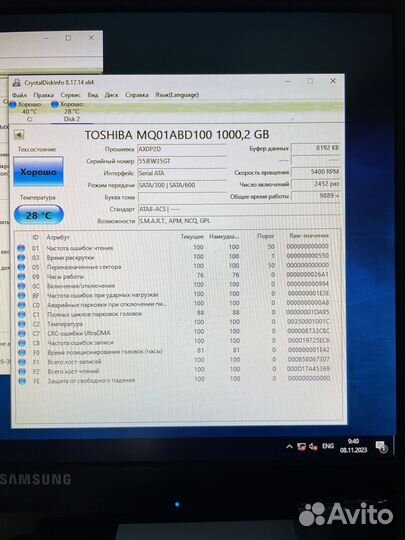The height and width of the screenshot is (540, 405).
Task: Open the Сервис menu
Action: [71, 95]
